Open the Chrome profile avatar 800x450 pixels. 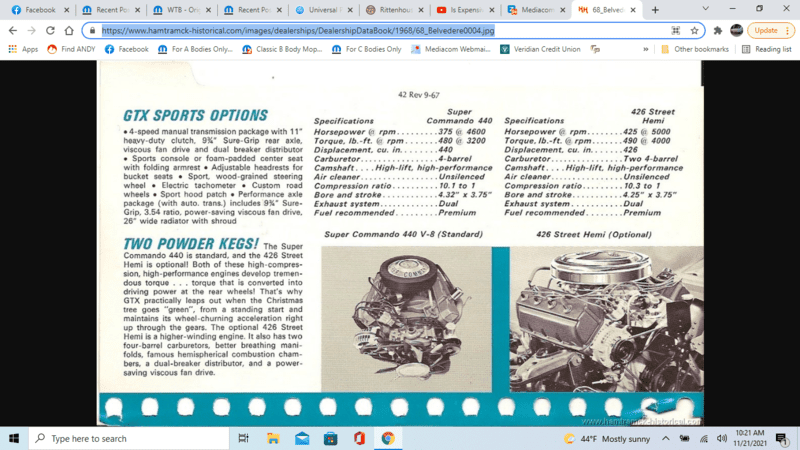coord(736,31)
